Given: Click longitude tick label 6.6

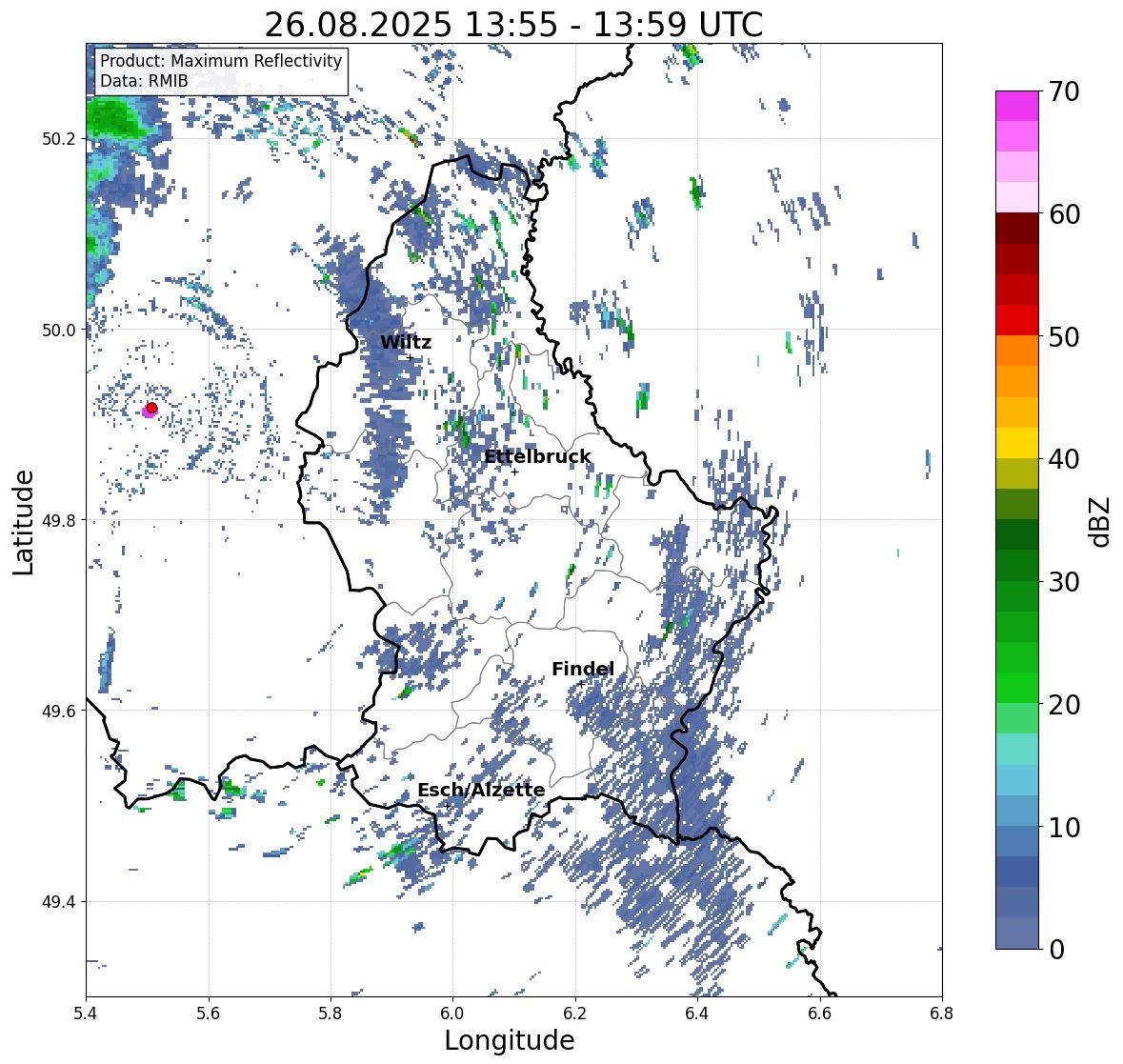Looking at the screenshot, I should coord(819,1014).
